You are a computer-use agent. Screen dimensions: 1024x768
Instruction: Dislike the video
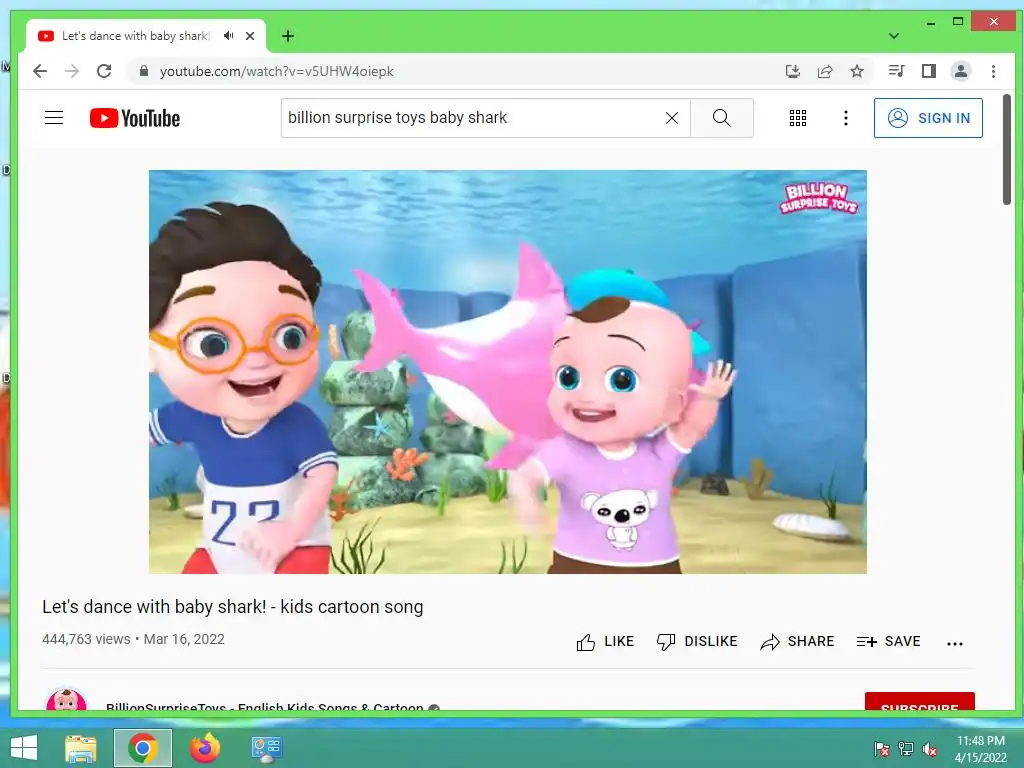click(697, 642)
